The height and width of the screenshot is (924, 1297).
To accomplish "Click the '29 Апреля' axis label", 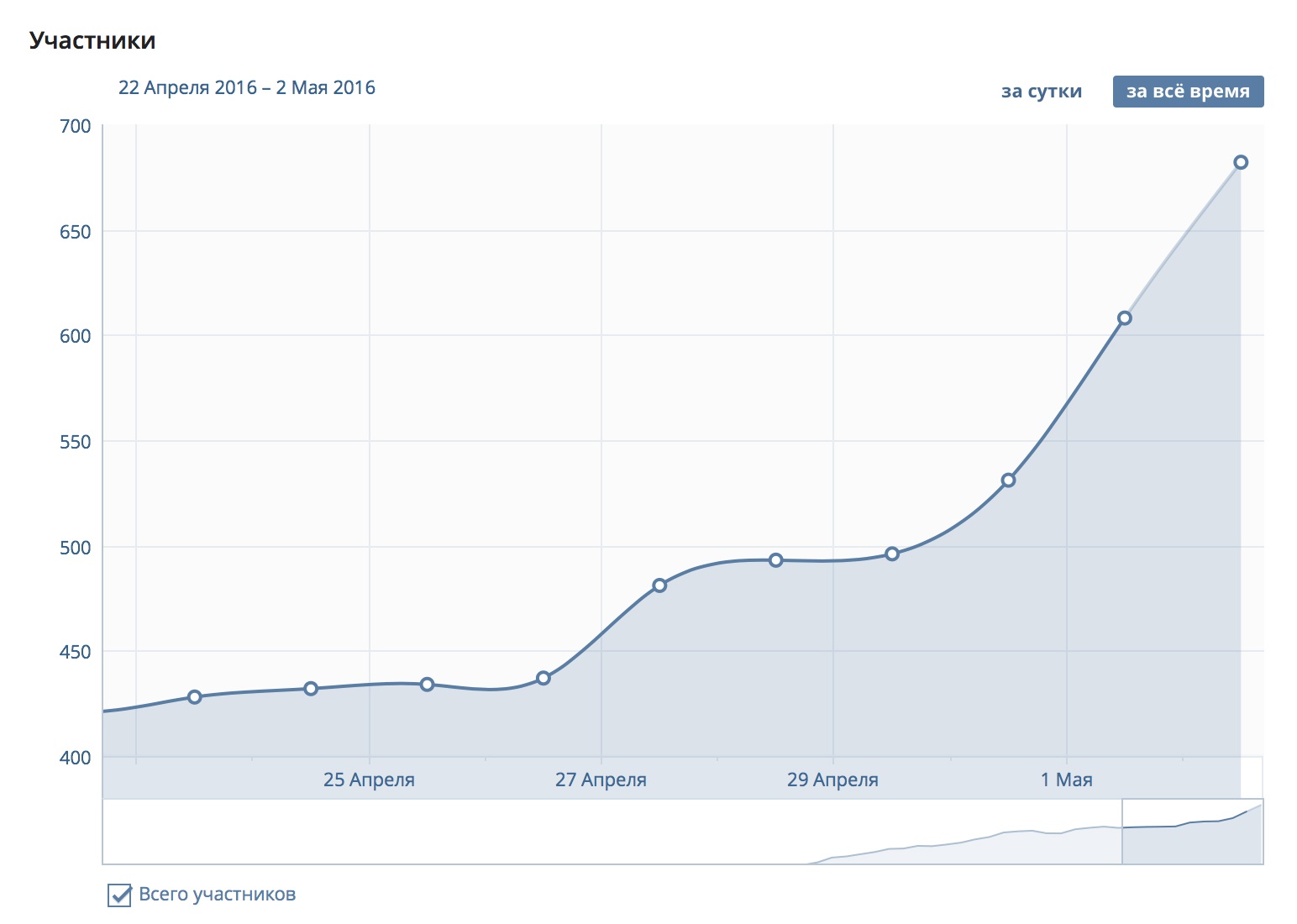I will [x=832, y=780].
